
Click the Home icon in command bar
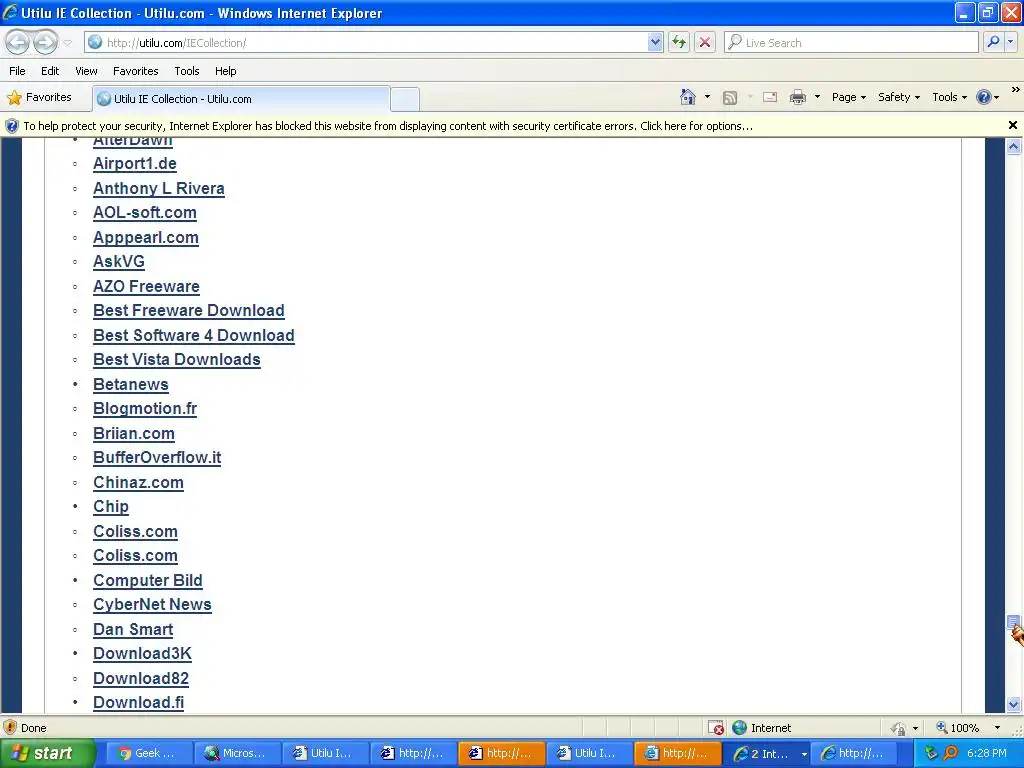[x=688, y=97]
